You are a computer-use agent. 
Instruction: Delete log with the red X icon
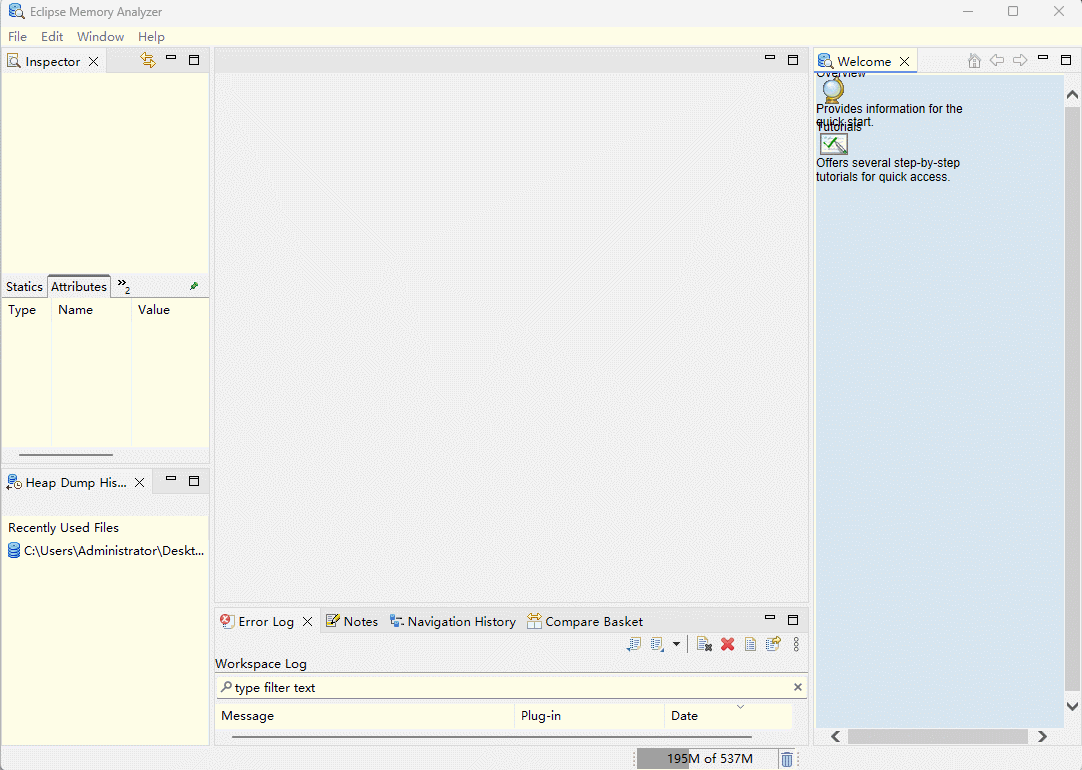tap(727, 645)
